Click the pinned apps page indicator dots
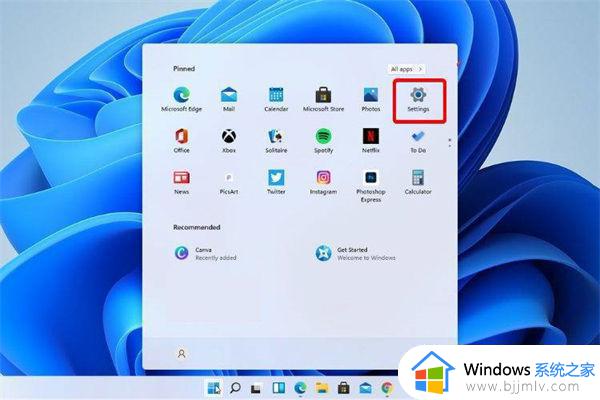This screenshot has height=400, width=600. (450, 143)
